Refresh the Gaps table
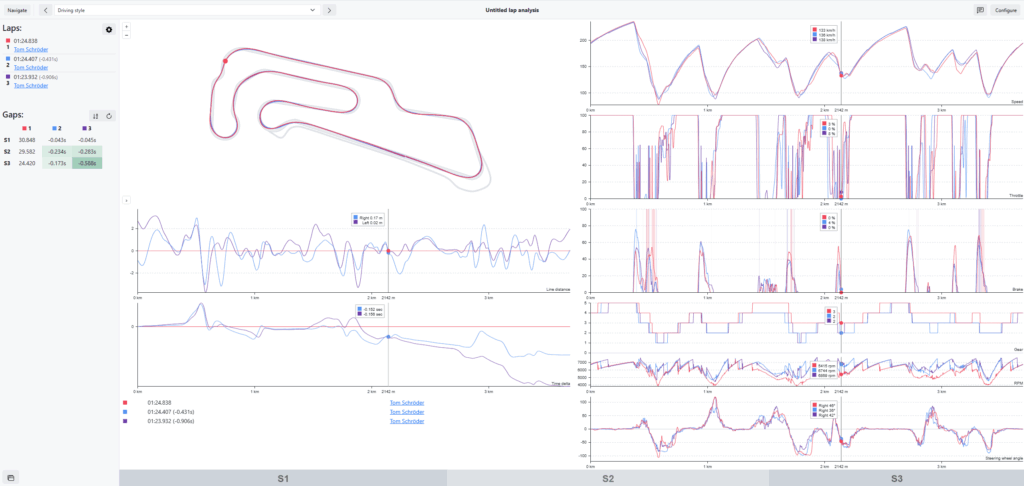1024x486 pixels. tap(109, 116)
